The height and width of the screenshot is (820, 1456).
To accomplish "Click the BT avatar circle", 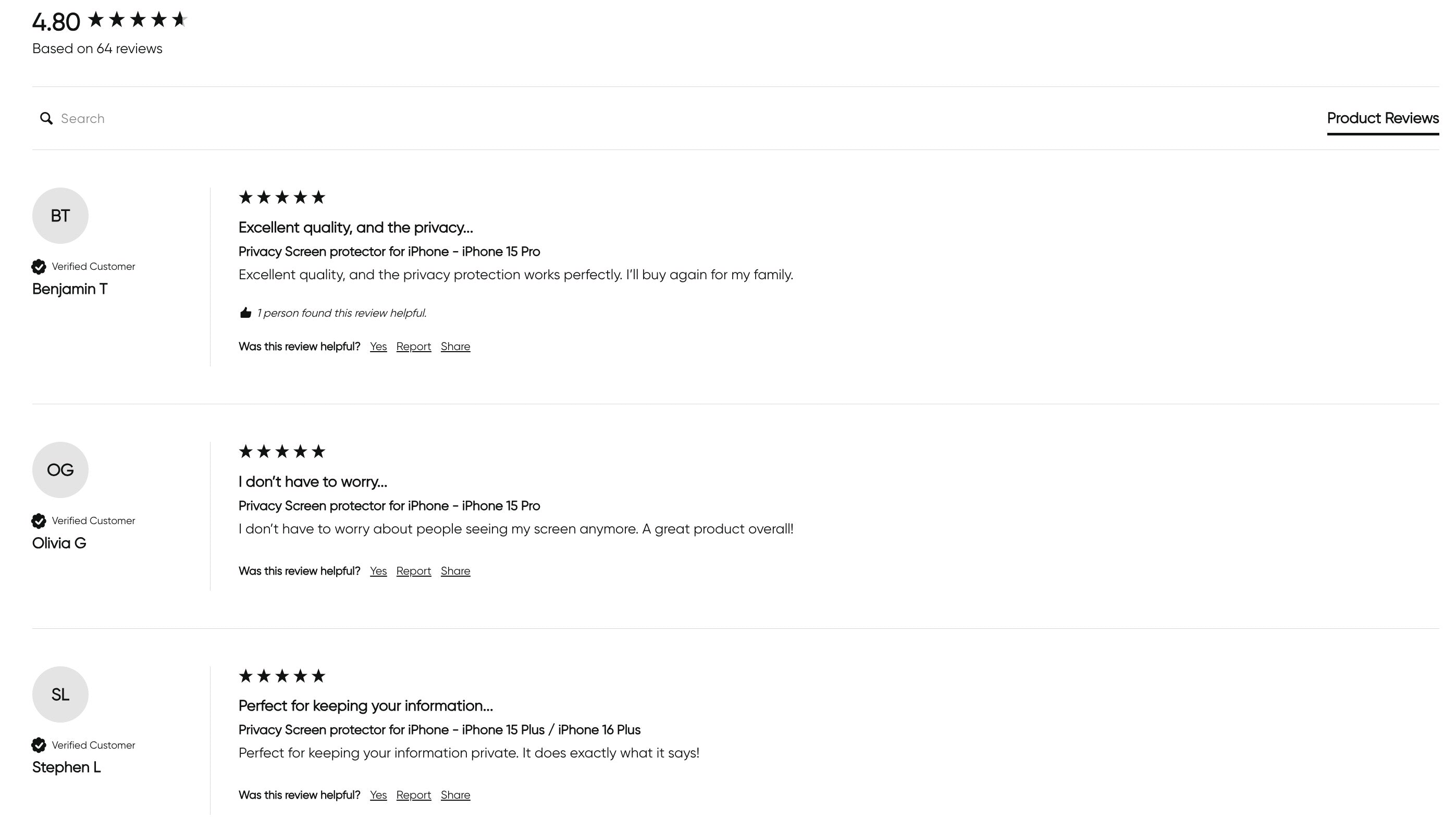I will coord(60,216).
